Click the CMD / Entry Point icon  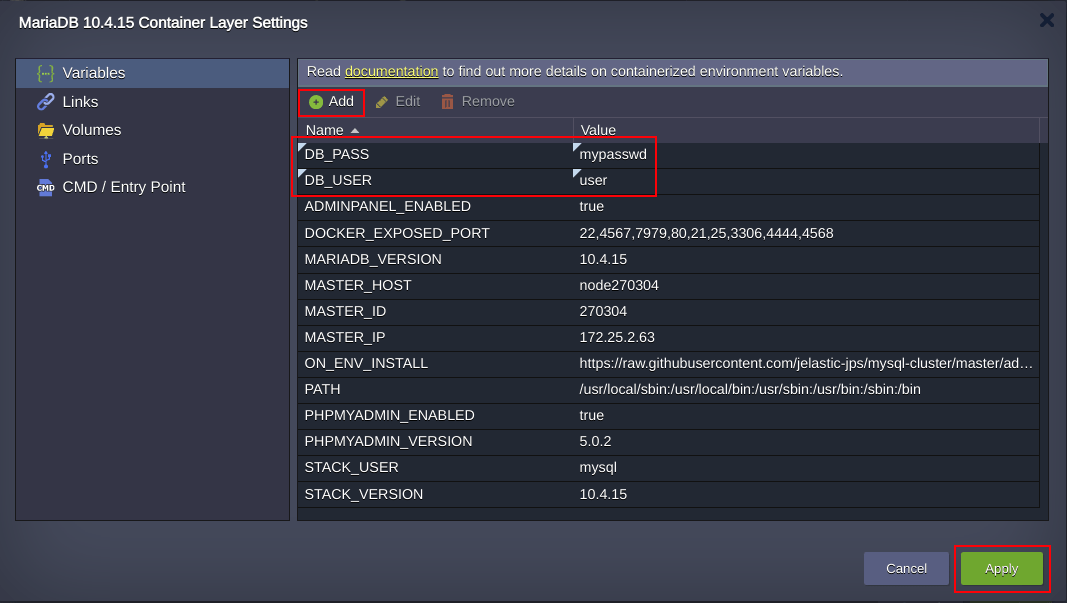coord(45,187)
